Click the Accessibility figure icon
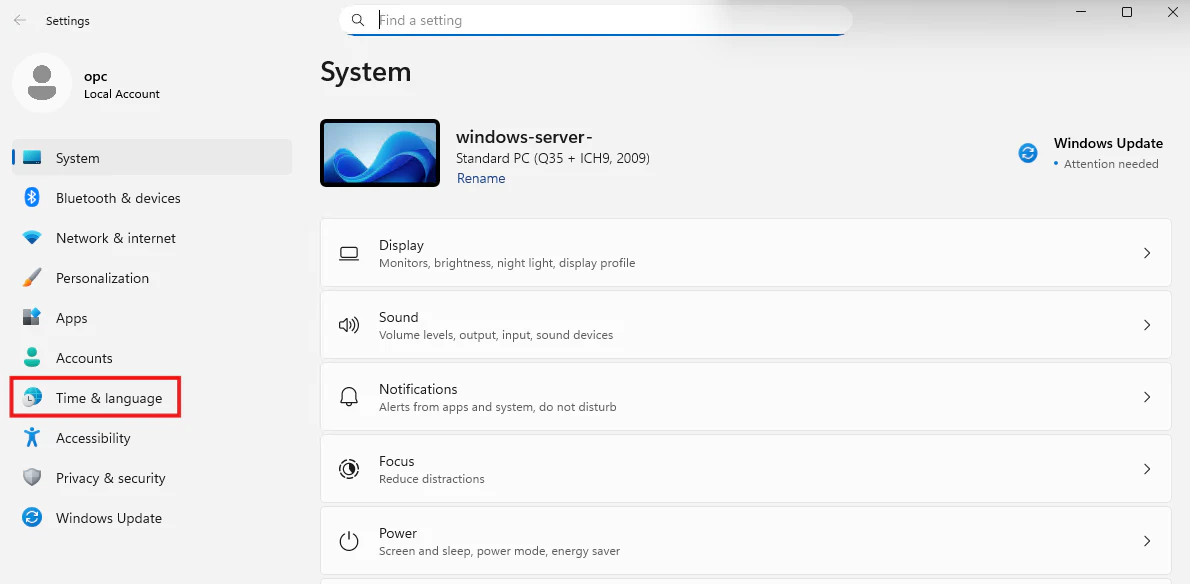The height and width of the screenshot is (584, 1190). pyautogui.click(x=32, y=438)
